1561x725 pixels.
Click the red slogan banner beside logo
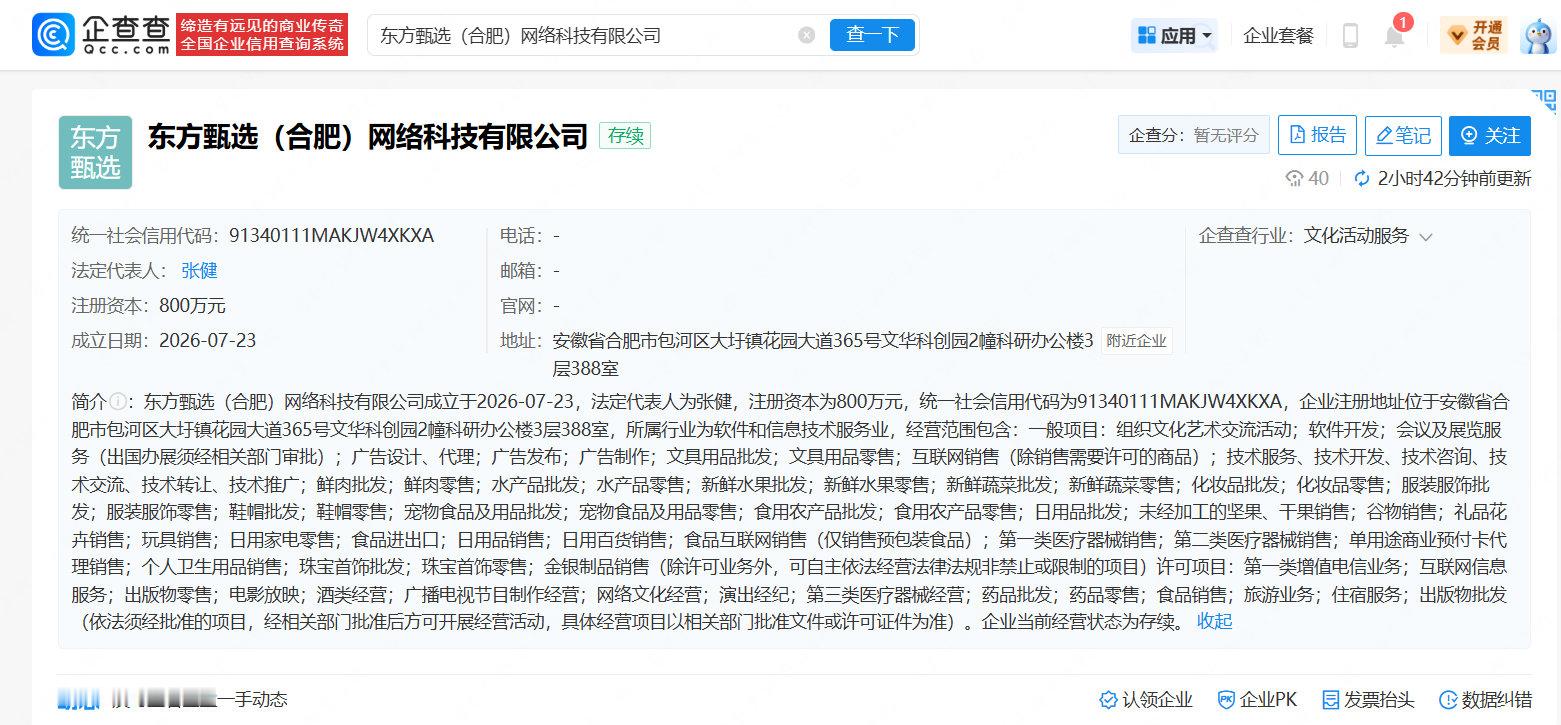tap(262, 35)
